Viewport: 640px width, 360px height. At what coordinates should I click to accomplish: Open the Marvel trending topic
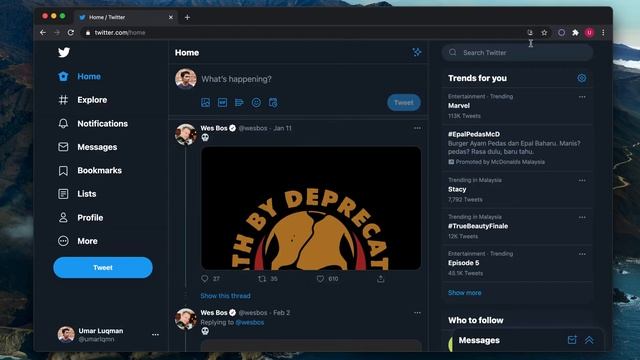click(x=459, y=106)
